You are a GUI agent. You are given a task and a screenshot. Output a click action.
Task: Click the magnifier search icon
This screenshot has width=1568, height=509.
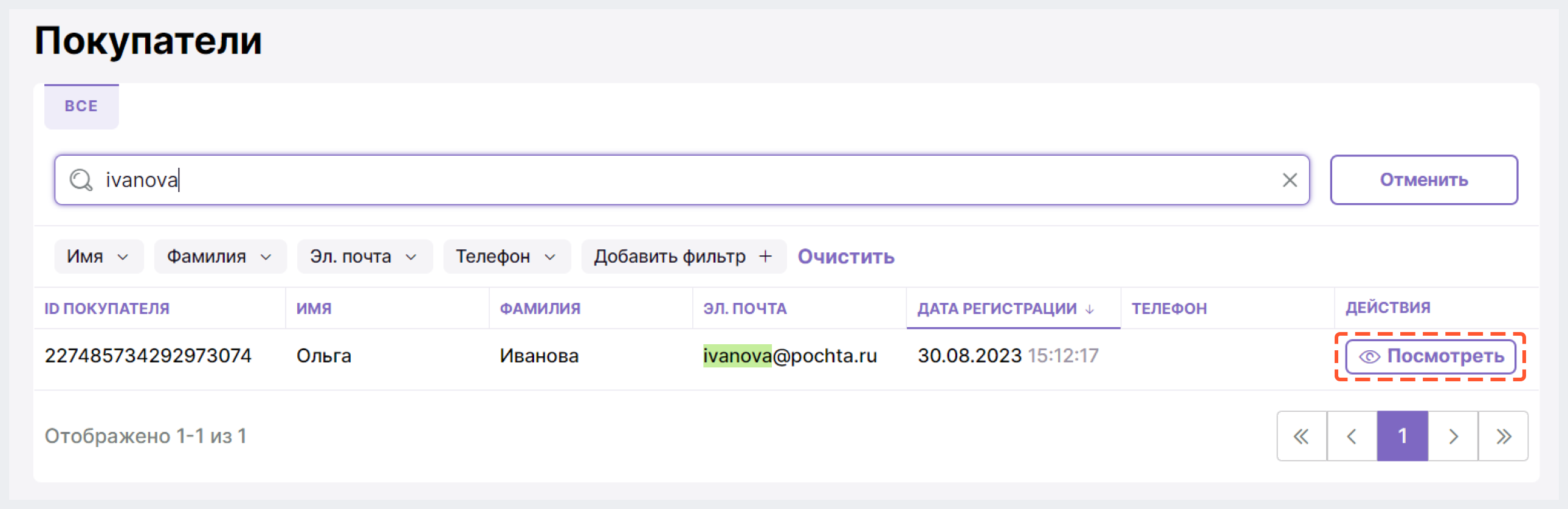pyautogui.click(x=80, y=180)
